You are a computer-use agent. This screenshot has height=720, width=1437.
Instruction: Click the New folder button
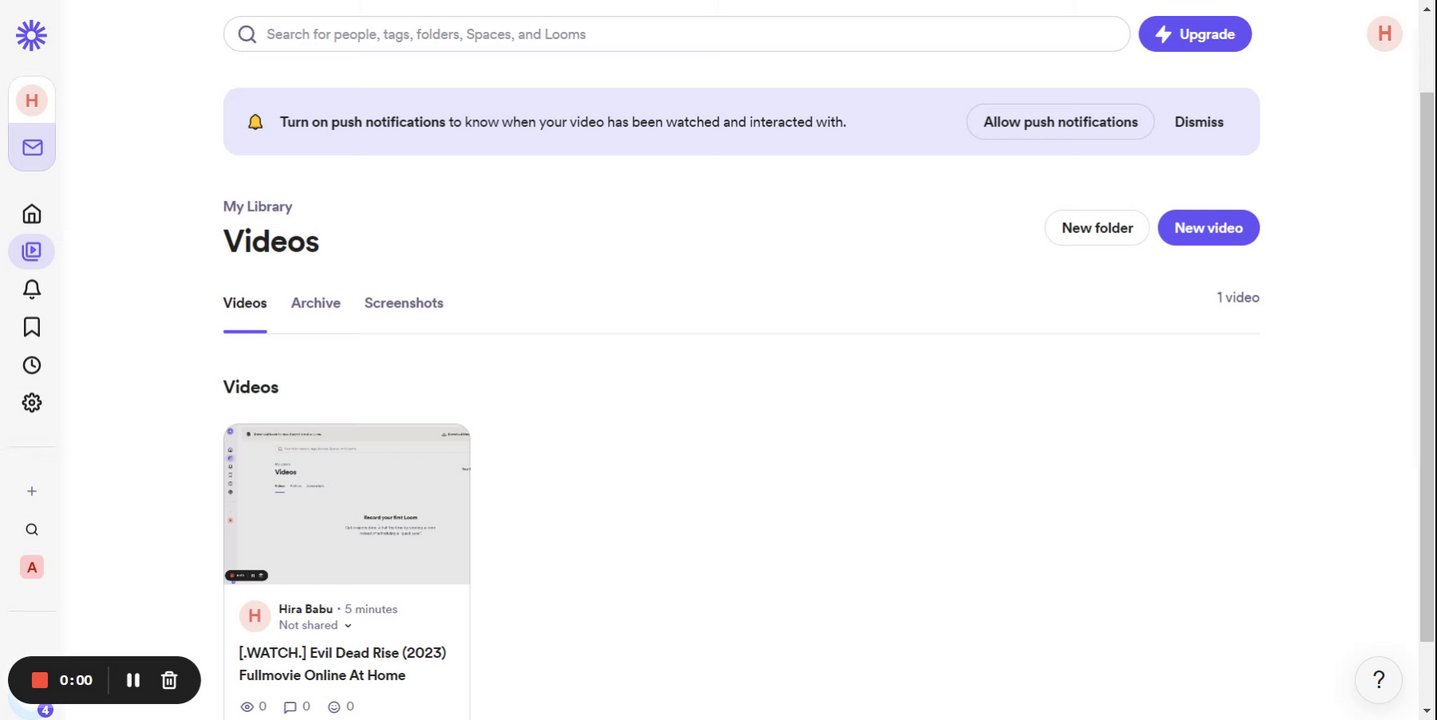tap(1097, 228)
